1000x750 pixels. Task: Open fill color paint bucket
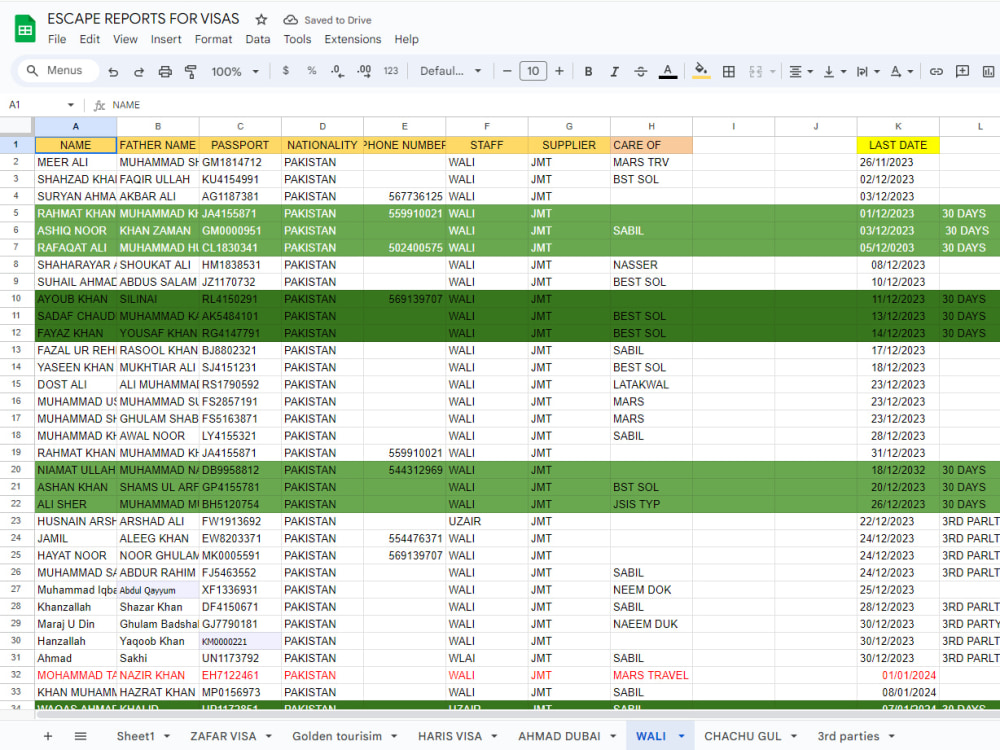pyautogui.click(x=701, y=71)
